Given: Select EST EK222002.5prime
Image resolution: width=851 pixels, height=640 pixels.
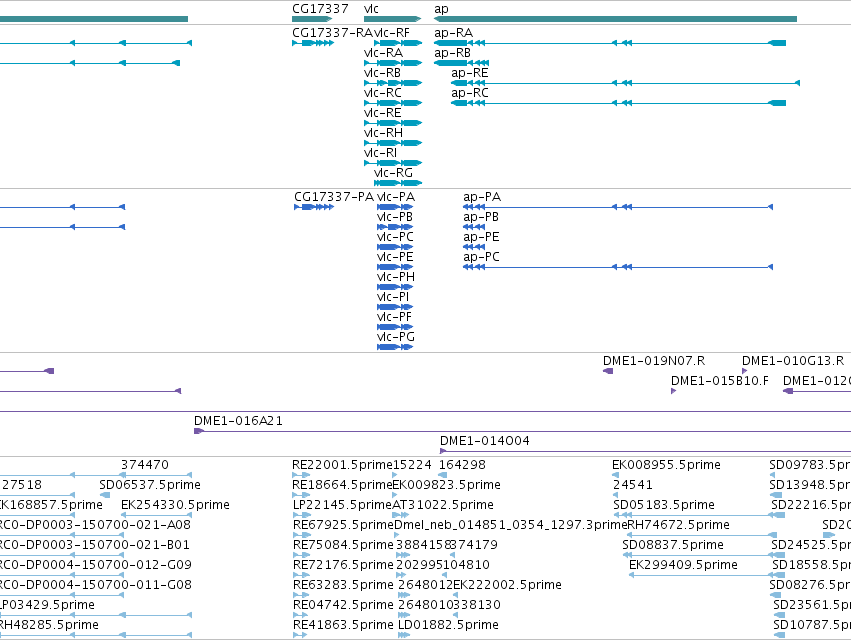Looking at the screenshot, I should pos(507,585).
